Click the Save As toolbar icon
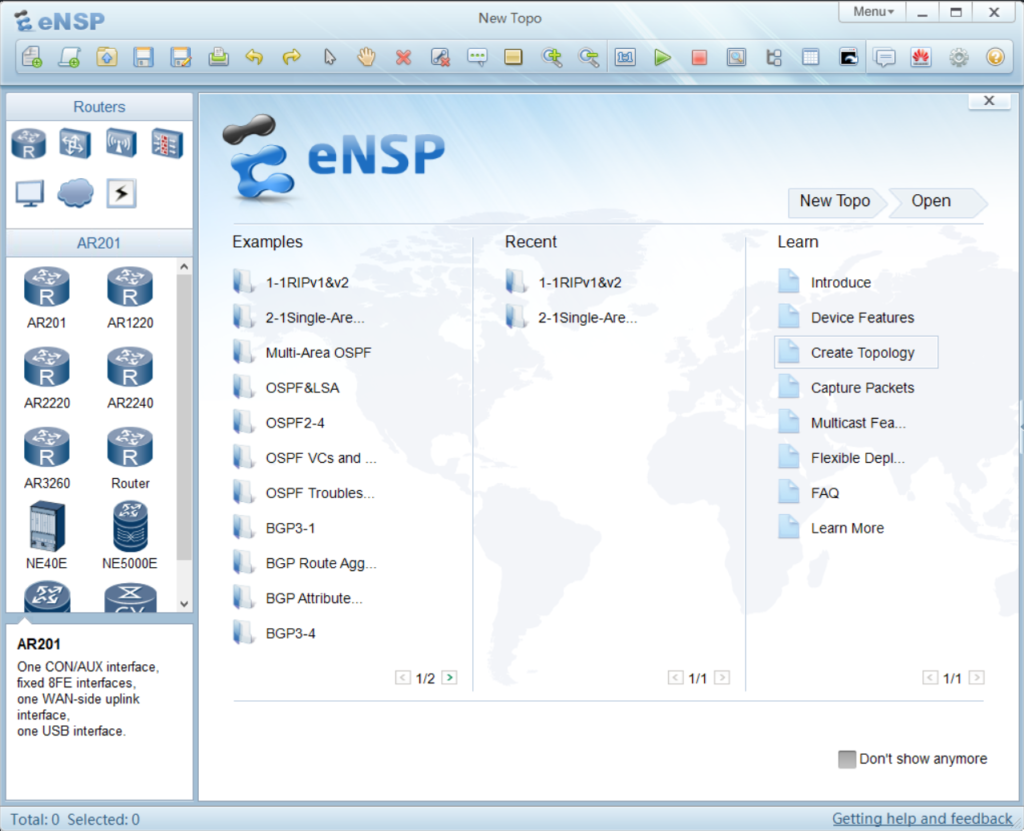This screenshot has height=831, width=1024. tap(180, 57)
